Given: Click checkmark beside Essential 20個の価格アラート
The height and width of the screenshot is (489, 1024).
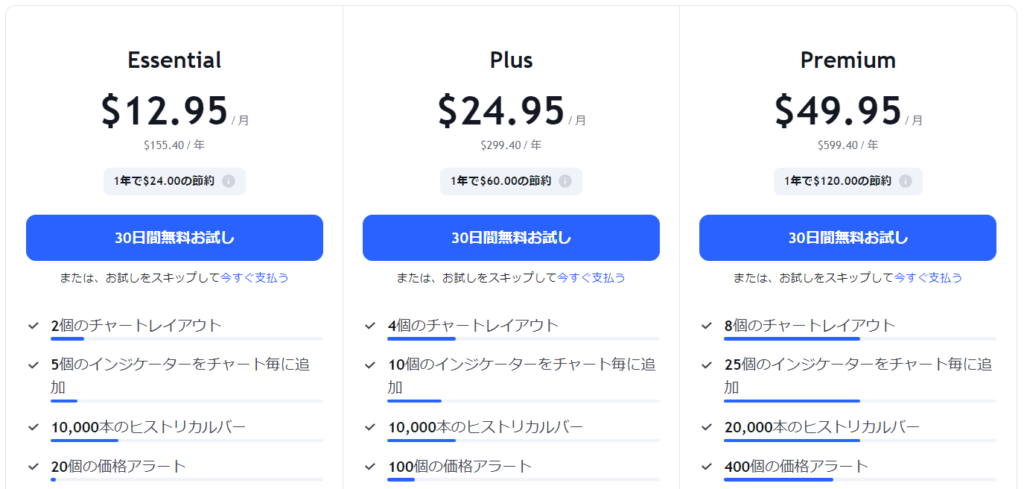Looking at the screenshot, I should coord(35,466).
